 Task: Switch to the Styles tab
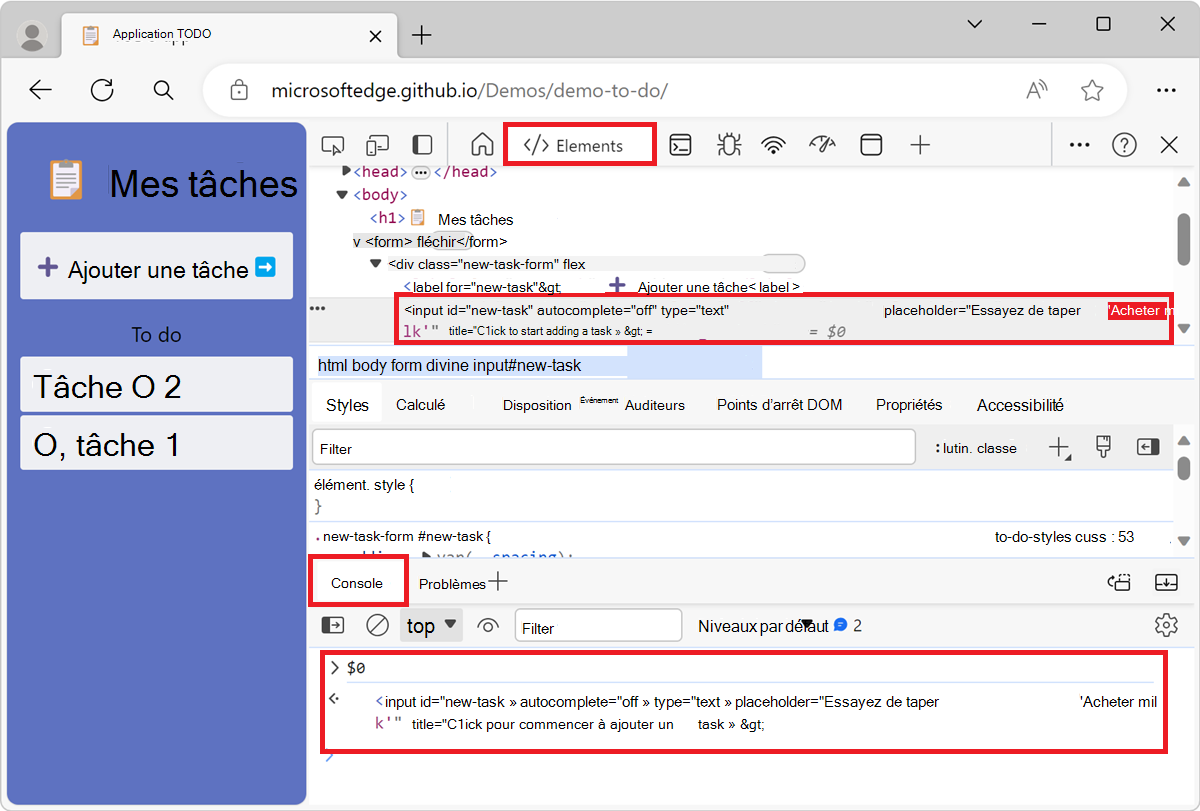[347, 405]
